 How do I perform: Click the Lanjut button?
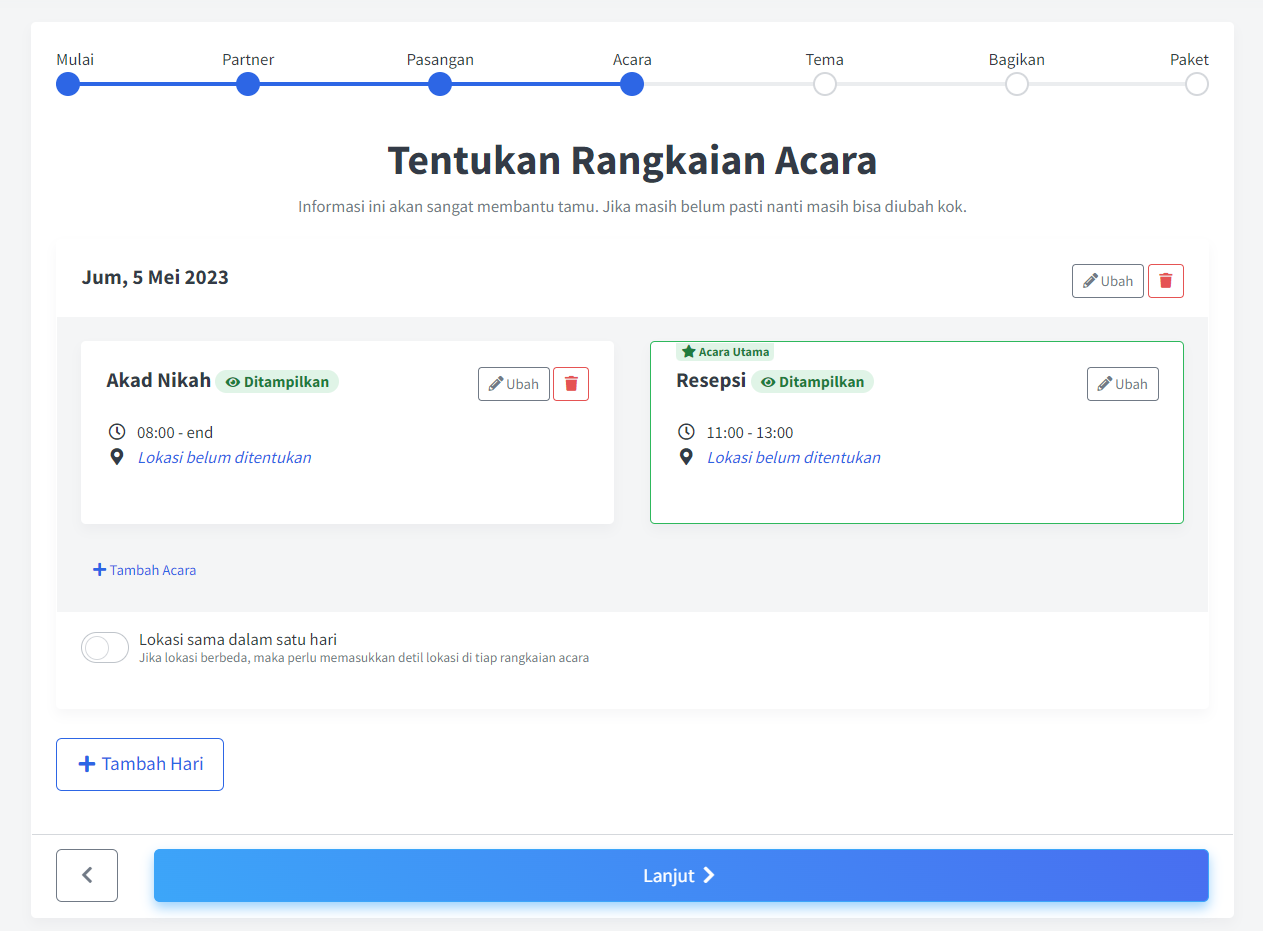[x=681, y=875]
